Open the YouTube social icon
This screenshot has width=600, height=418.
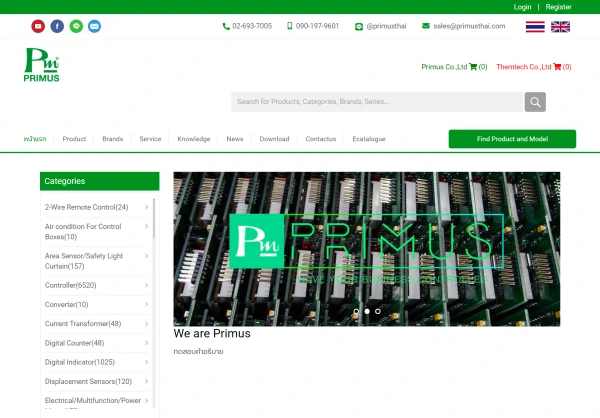(38, 26)
